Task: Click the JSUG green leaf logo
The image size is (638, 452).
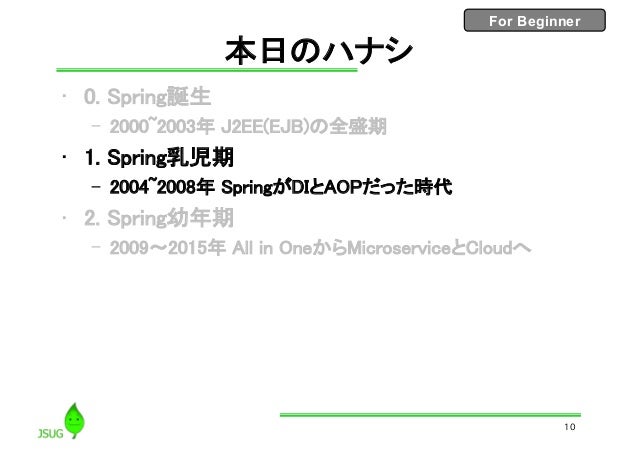Action: pos(74,421)
